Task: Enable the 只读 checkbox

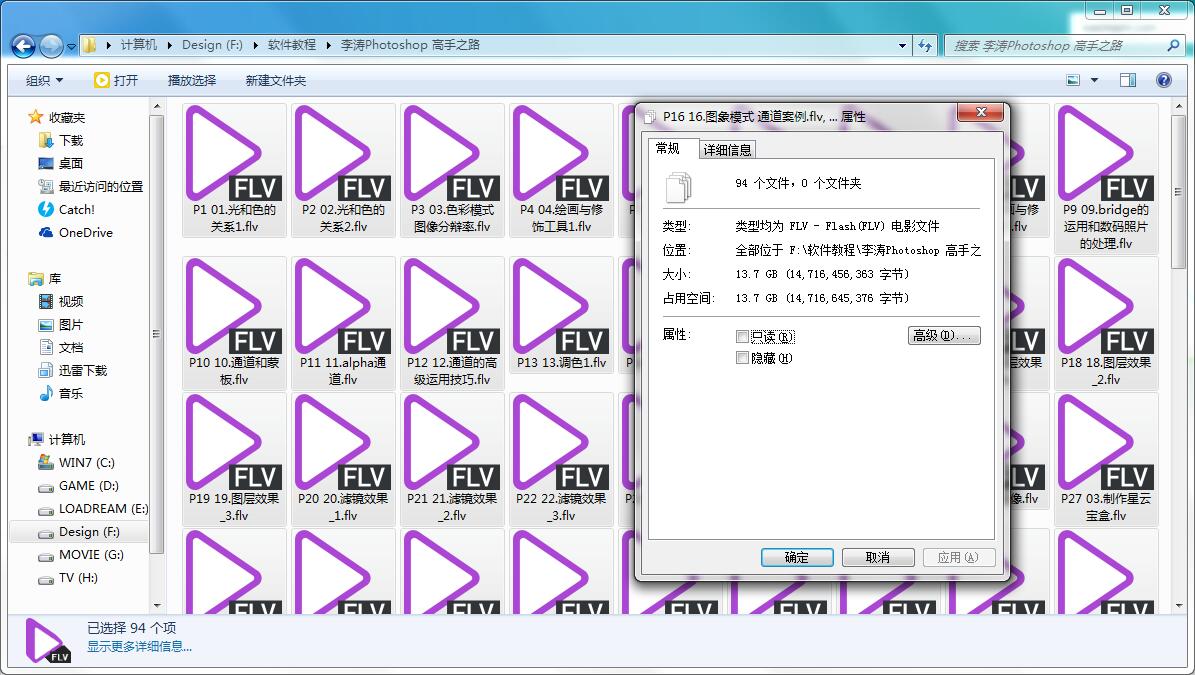Action: pos(741,337)
